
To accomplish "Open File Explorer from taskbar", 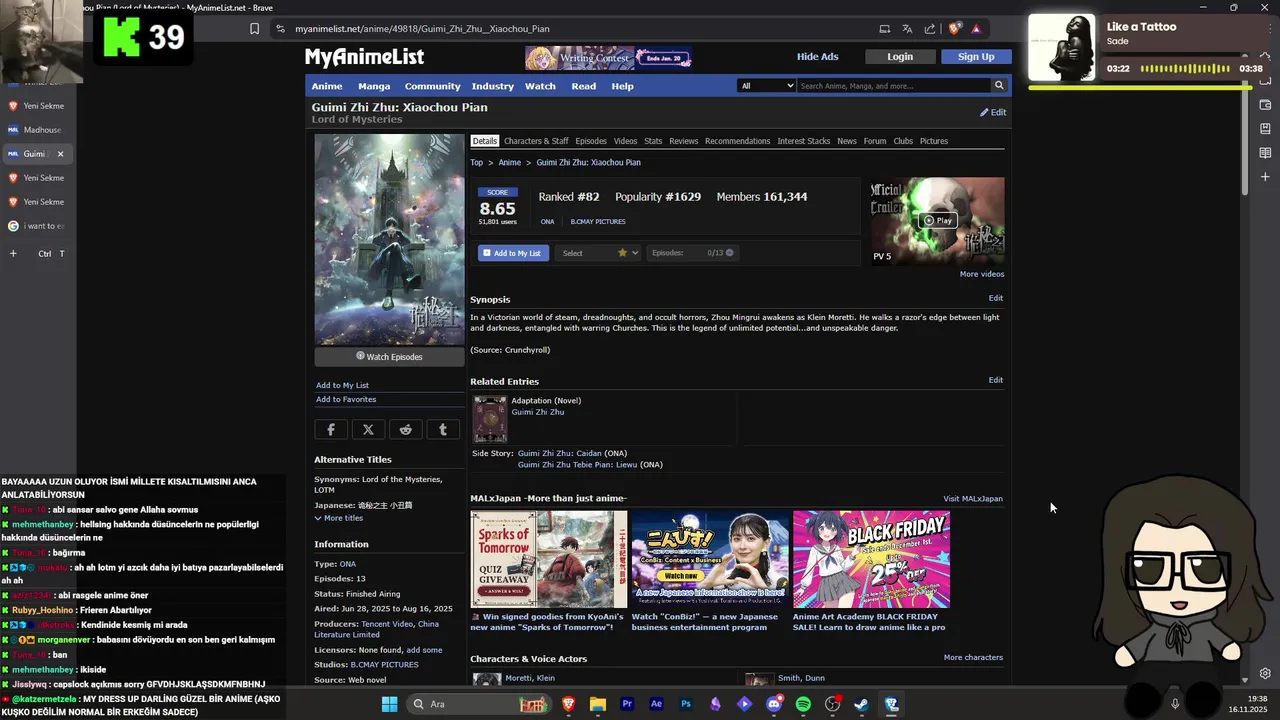I will [x=598, y=704].
